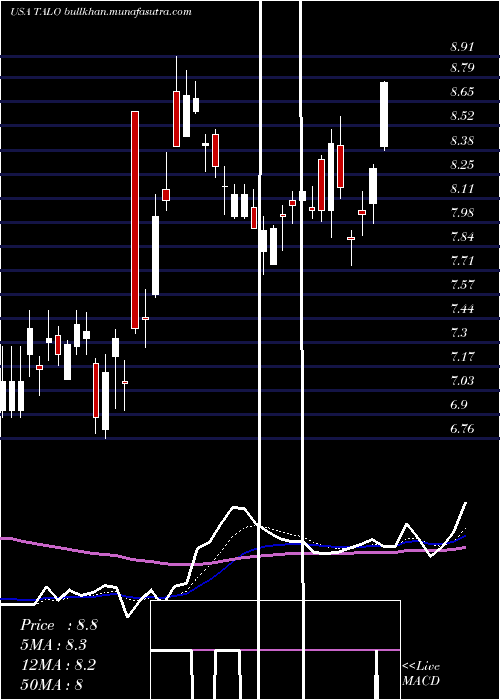The height and width of the screenshot is (700, 500).
Task: Click the tallest red candlestick body
Action: click(135, 220)
